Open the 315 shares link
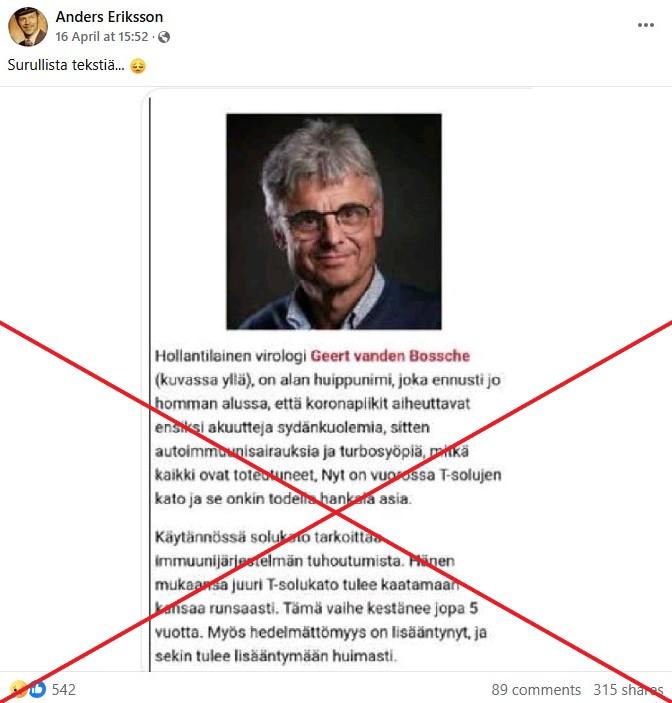This screenshot has height=703, width=672. 628,690
